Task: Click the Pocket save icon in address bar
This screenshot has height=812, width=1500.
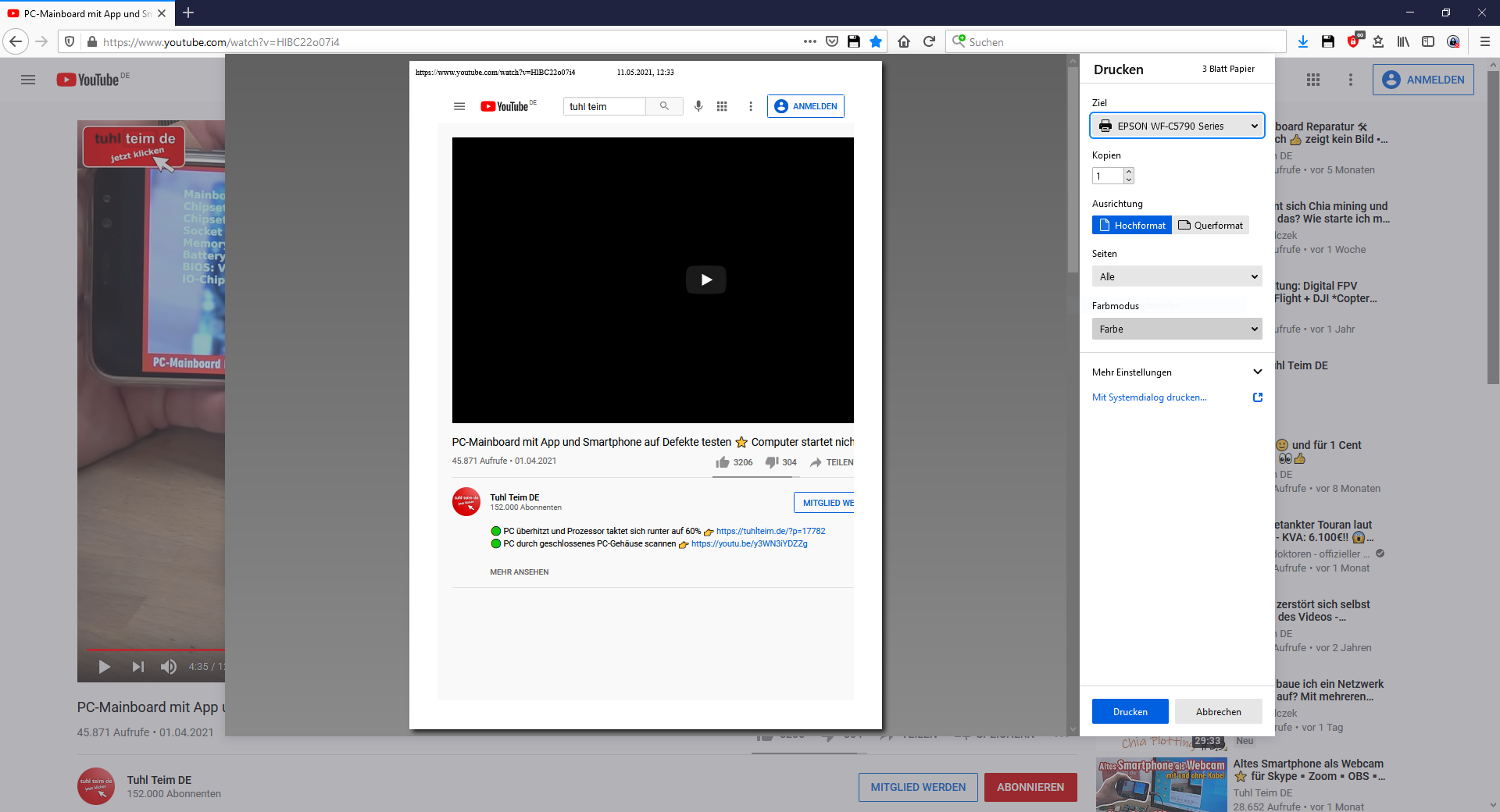Action: point(832,42)
